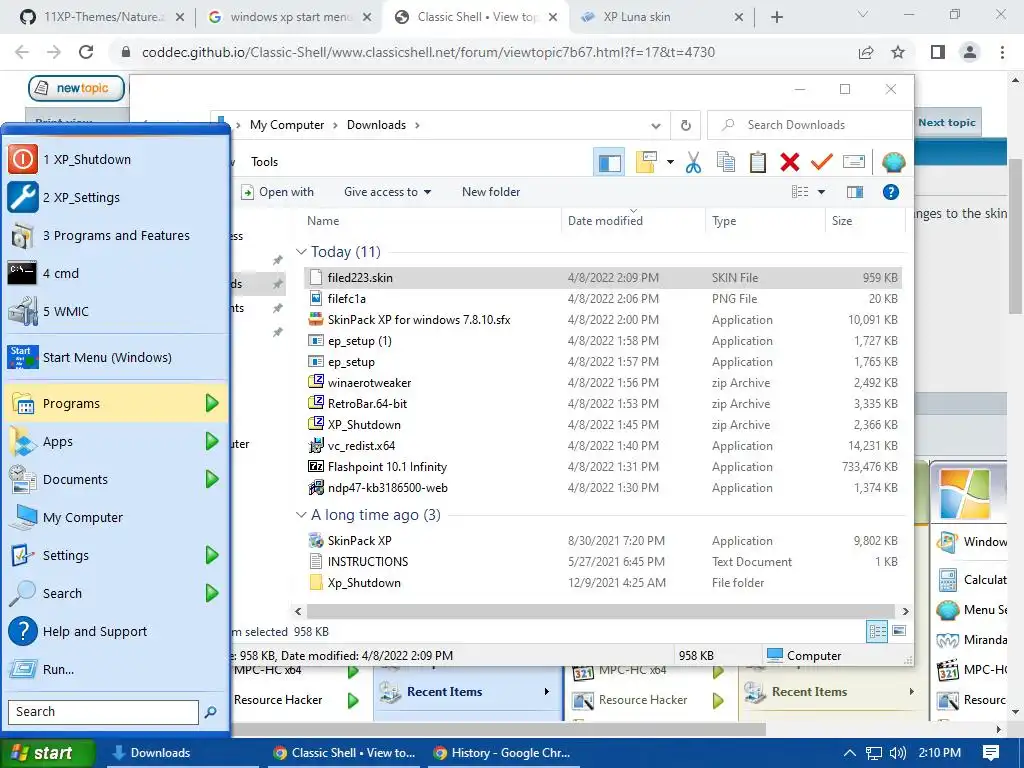Click the Explorer Copy icon
This screenshot has width=1024, height=768.
point(726,162)
